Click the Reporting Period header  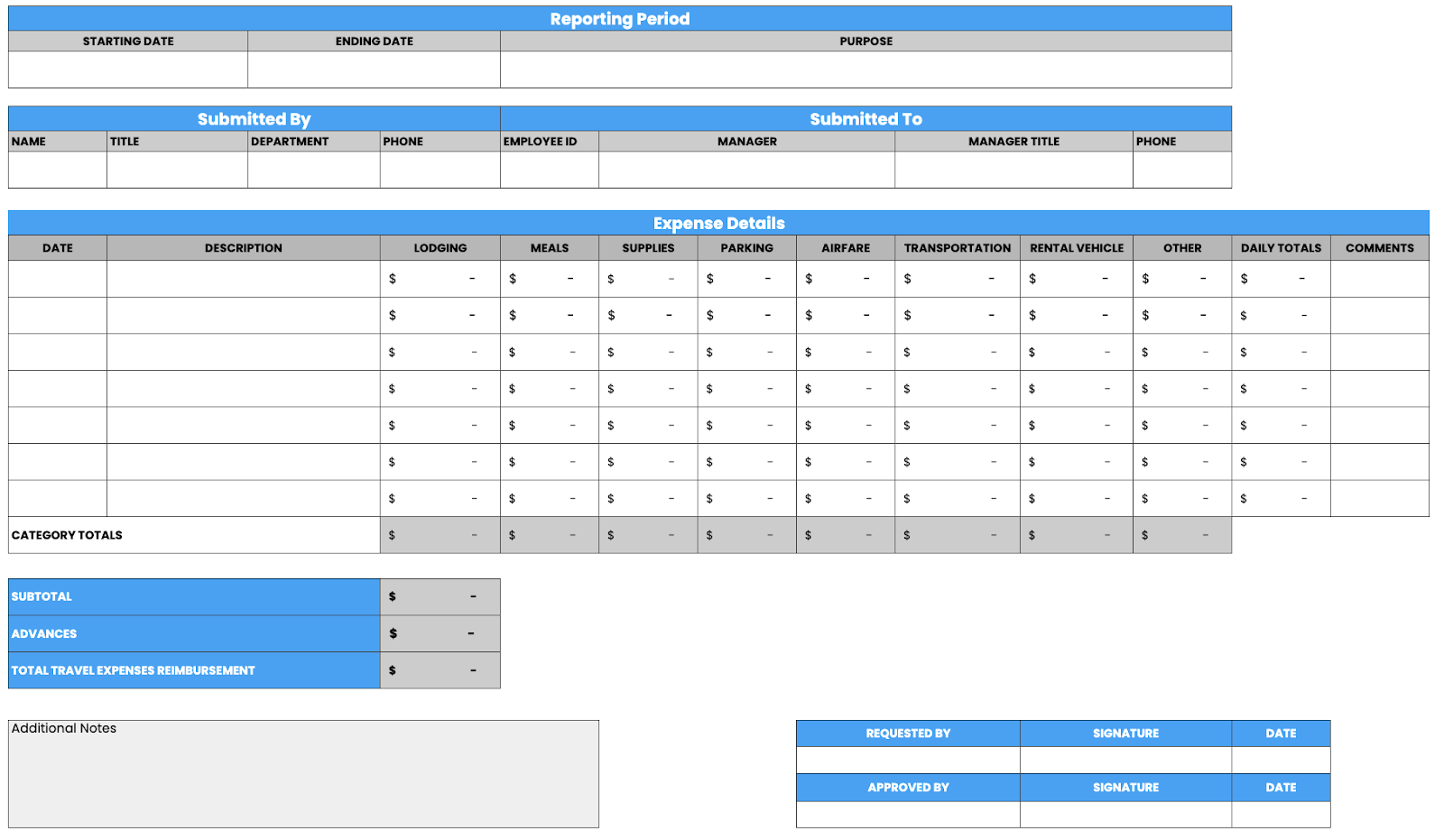pyautogui.click(x=620, y=19)
